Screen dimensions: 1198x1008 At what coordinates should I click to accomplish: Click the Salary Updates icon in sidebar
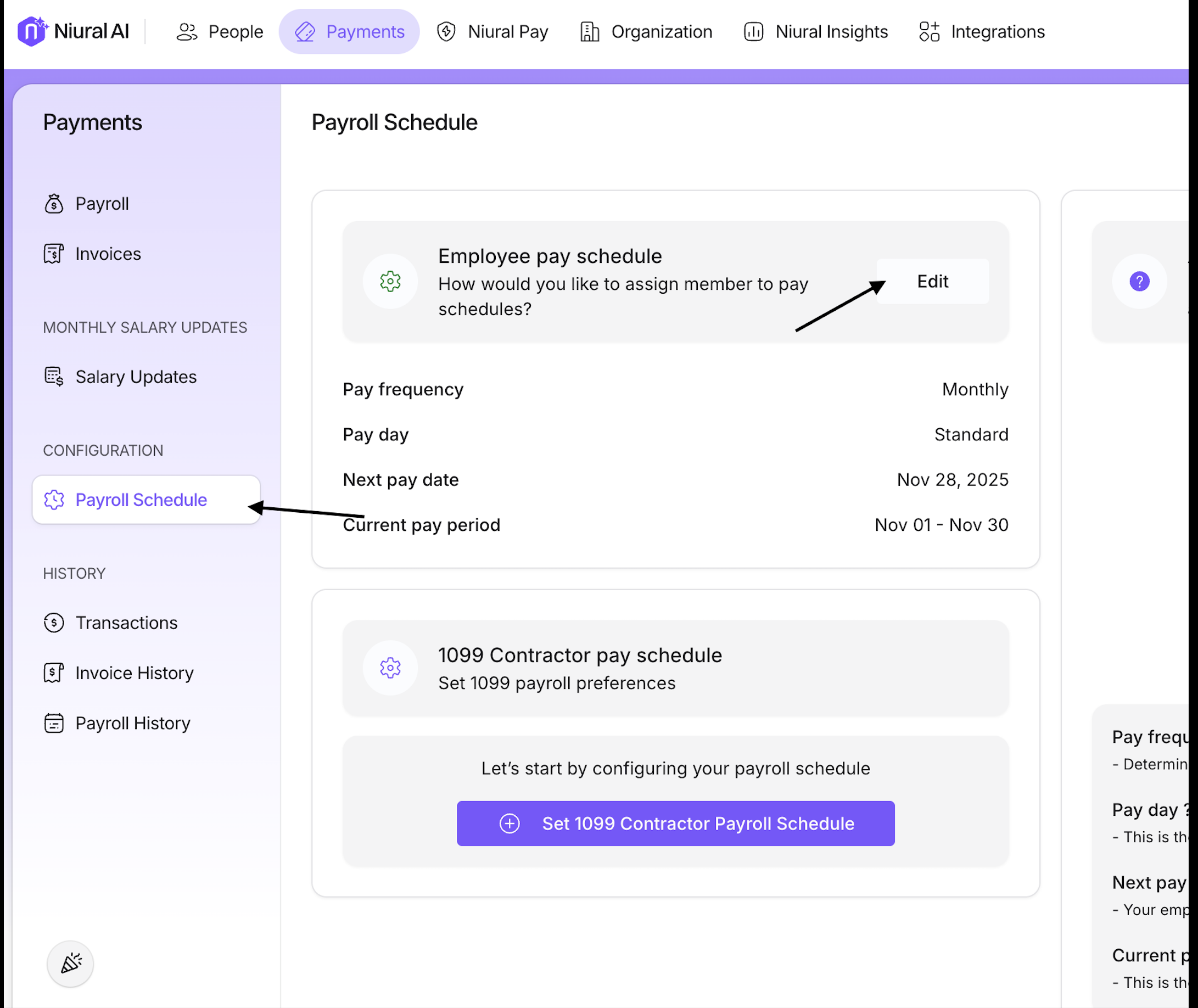point(54,377)
